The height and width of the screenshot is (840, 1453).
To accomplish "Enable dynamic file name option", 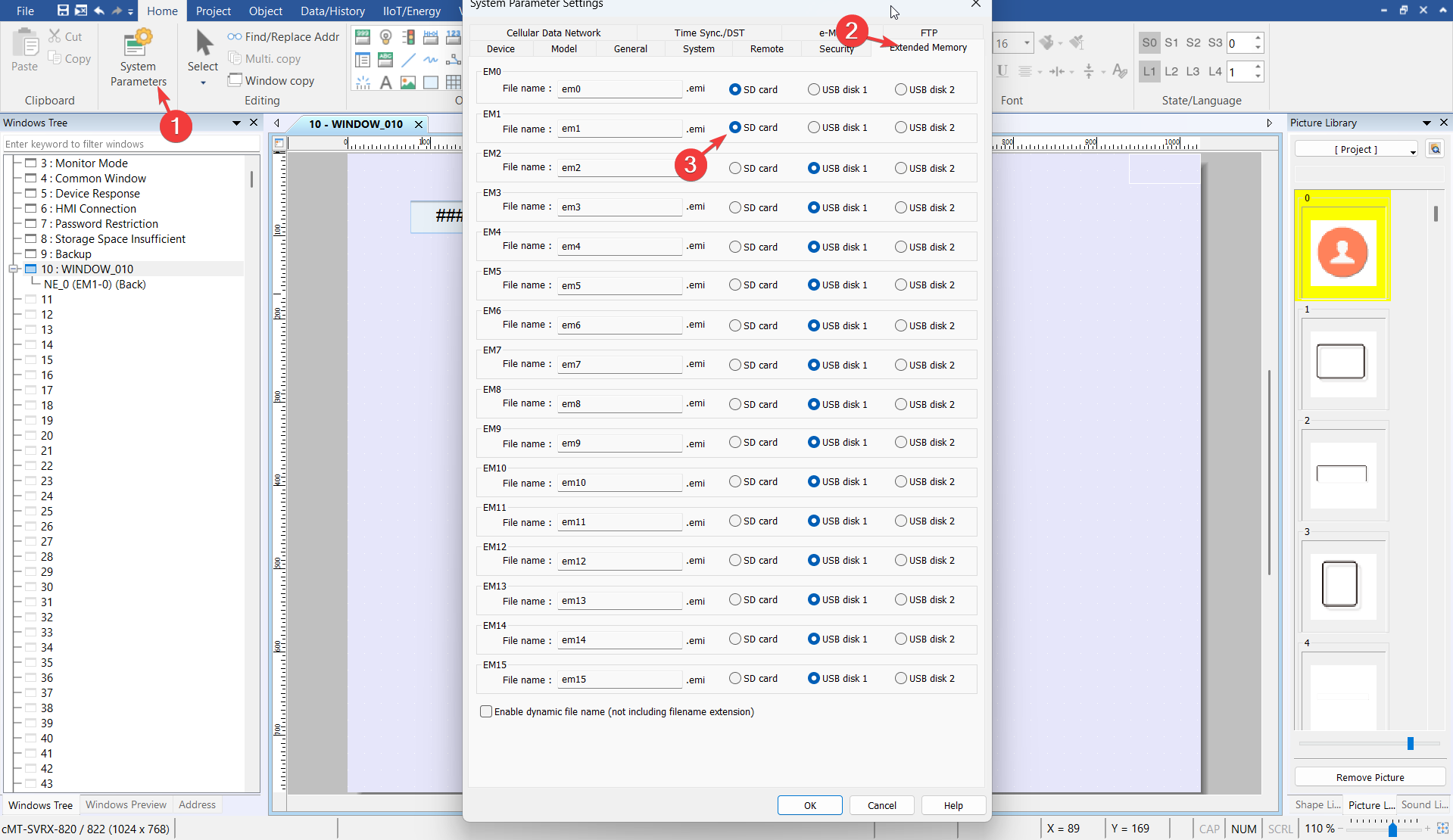I will [x=486, y=711].
